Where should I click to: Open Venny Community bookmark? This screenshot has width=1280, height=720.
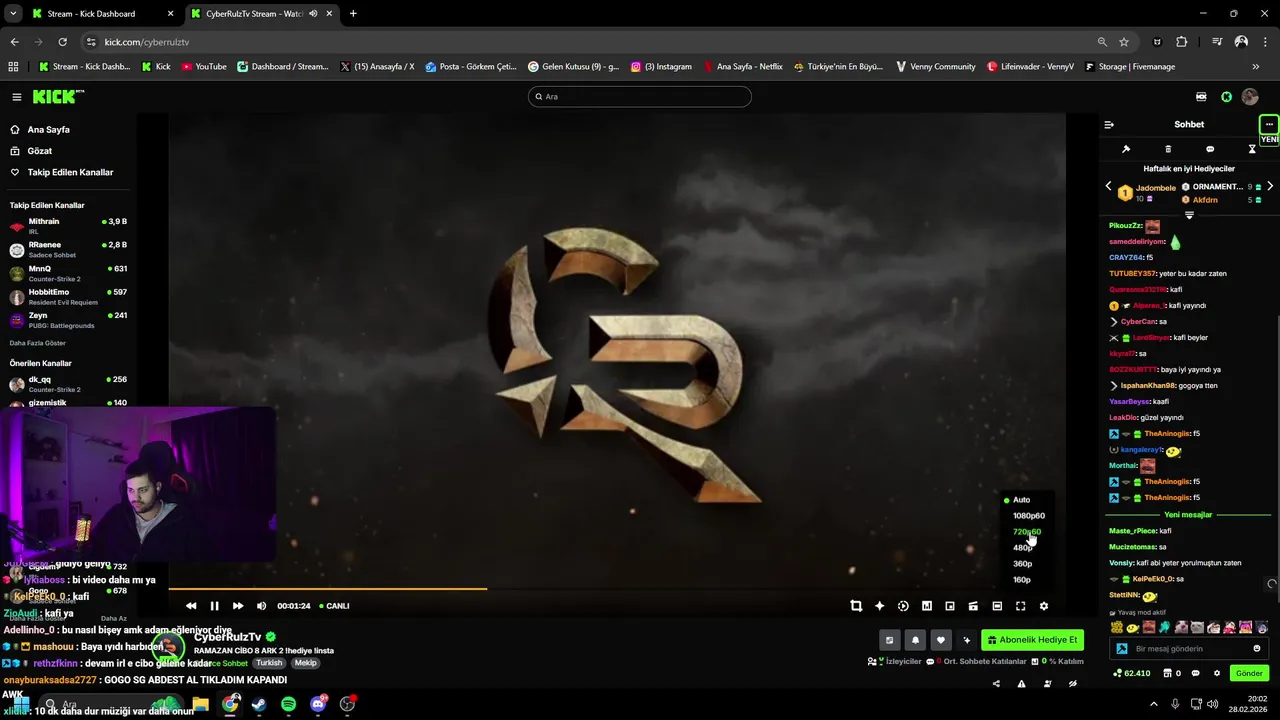935,67
